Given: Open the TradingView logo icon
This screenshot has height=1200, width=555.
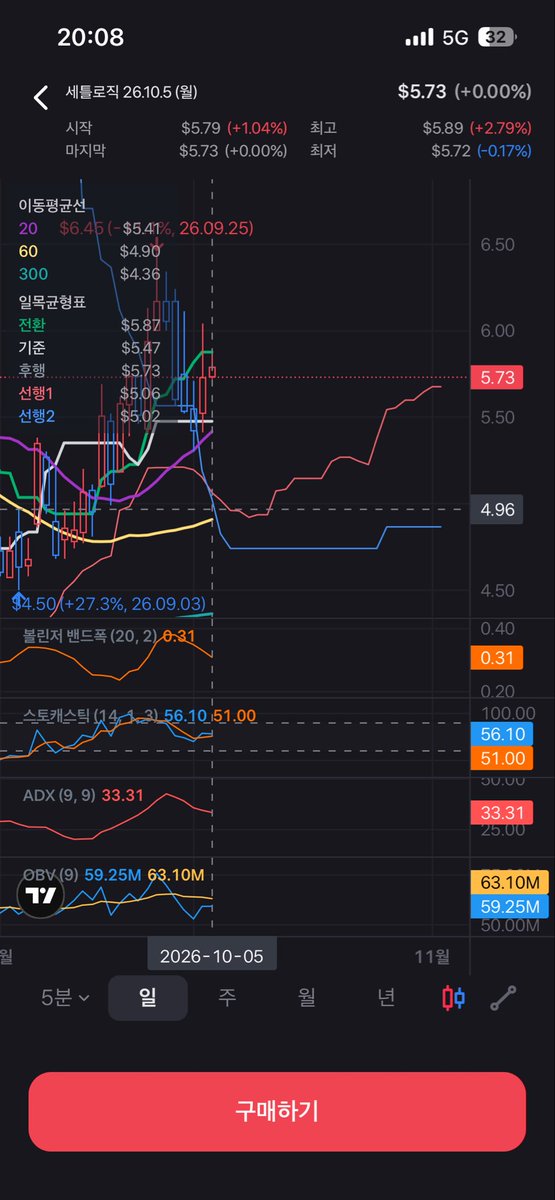Looking at the screenshot, I should point(41,895).
